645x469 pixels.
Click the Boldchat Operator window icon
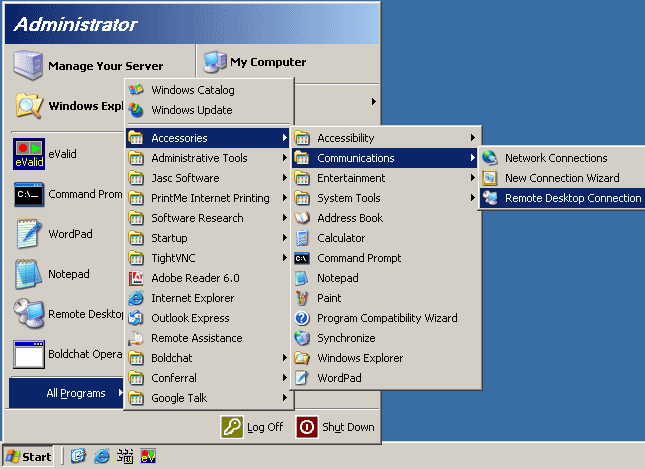click(29, 354)
